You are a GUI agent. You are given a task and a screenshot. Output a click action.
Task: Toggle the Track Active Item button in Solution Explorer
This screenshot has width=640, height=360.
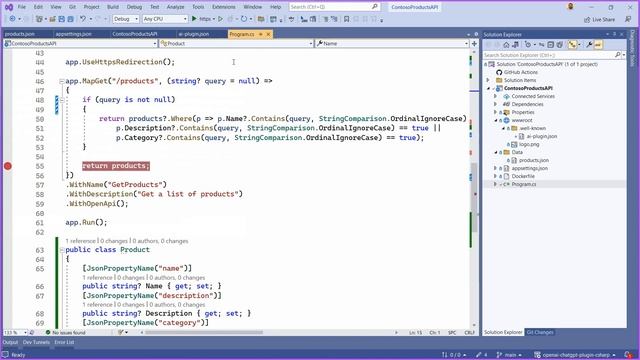pyautogui.click(x=573, y=45)
